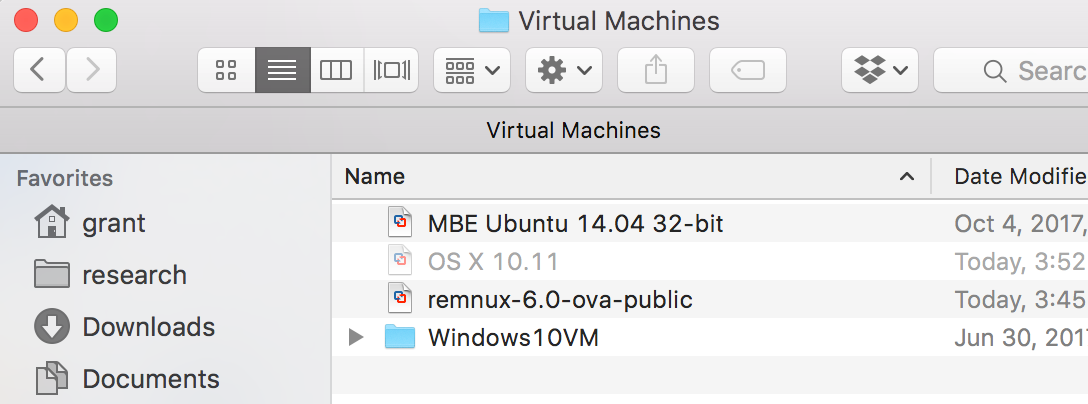Click the VM icon of MBE Ubuntu
Viewport: 1088px width, 404px height.
400,223
